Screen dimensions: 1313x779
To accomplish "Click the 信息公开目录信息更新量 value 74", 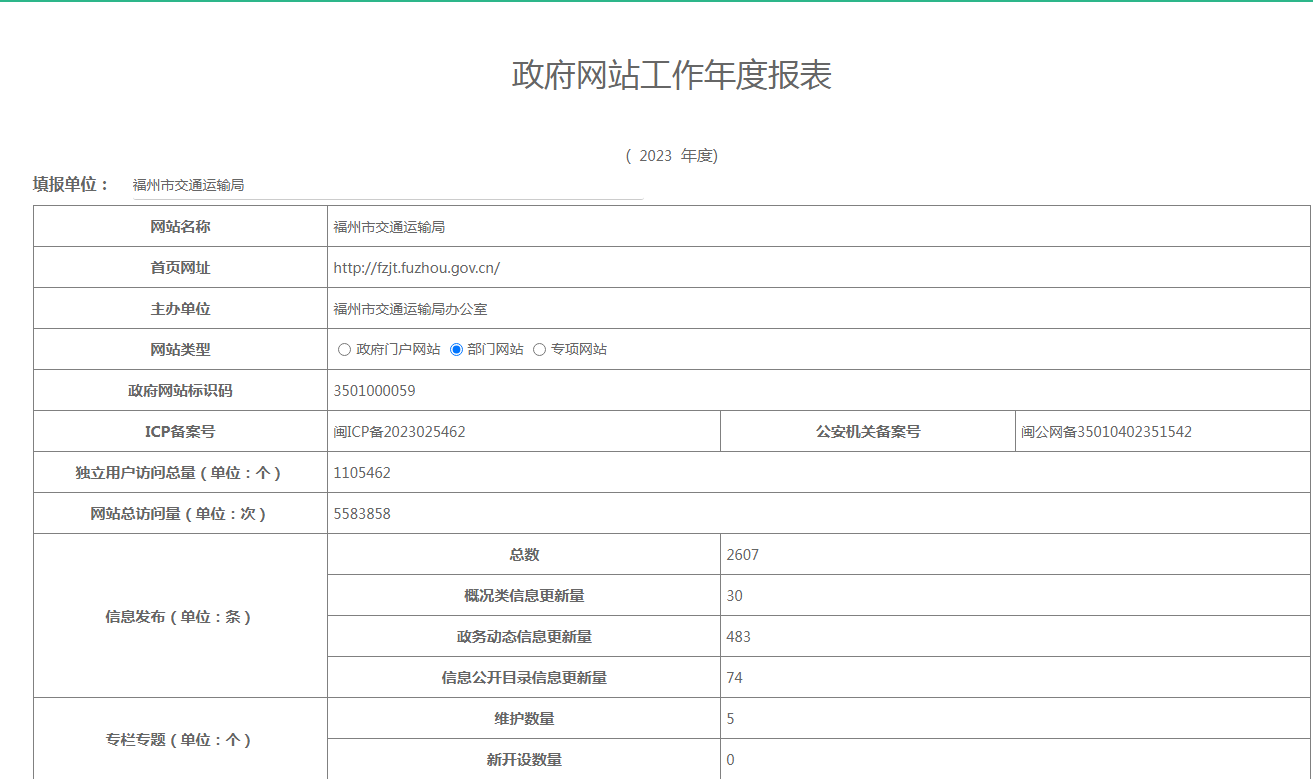I will tap(735, 678).
